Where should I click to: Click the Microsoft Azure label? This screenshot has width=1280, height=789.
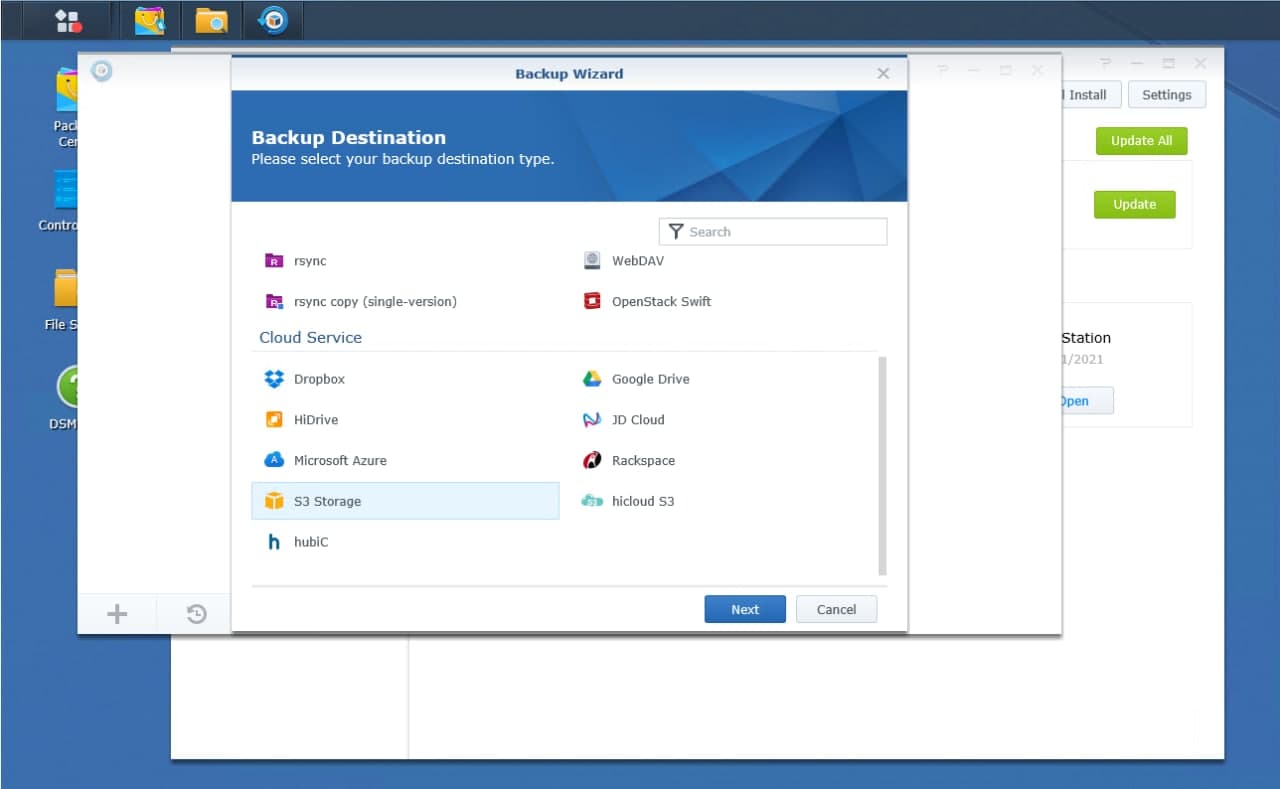(340, 461)
